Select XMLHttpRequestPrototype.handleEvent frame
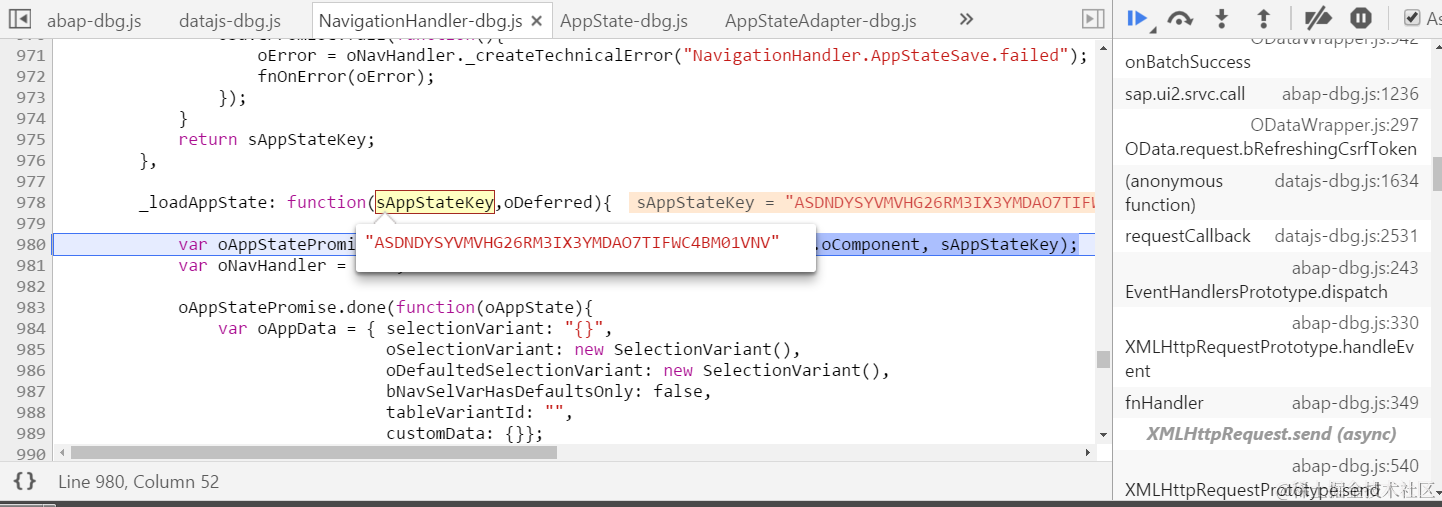 pos(1270,359)
